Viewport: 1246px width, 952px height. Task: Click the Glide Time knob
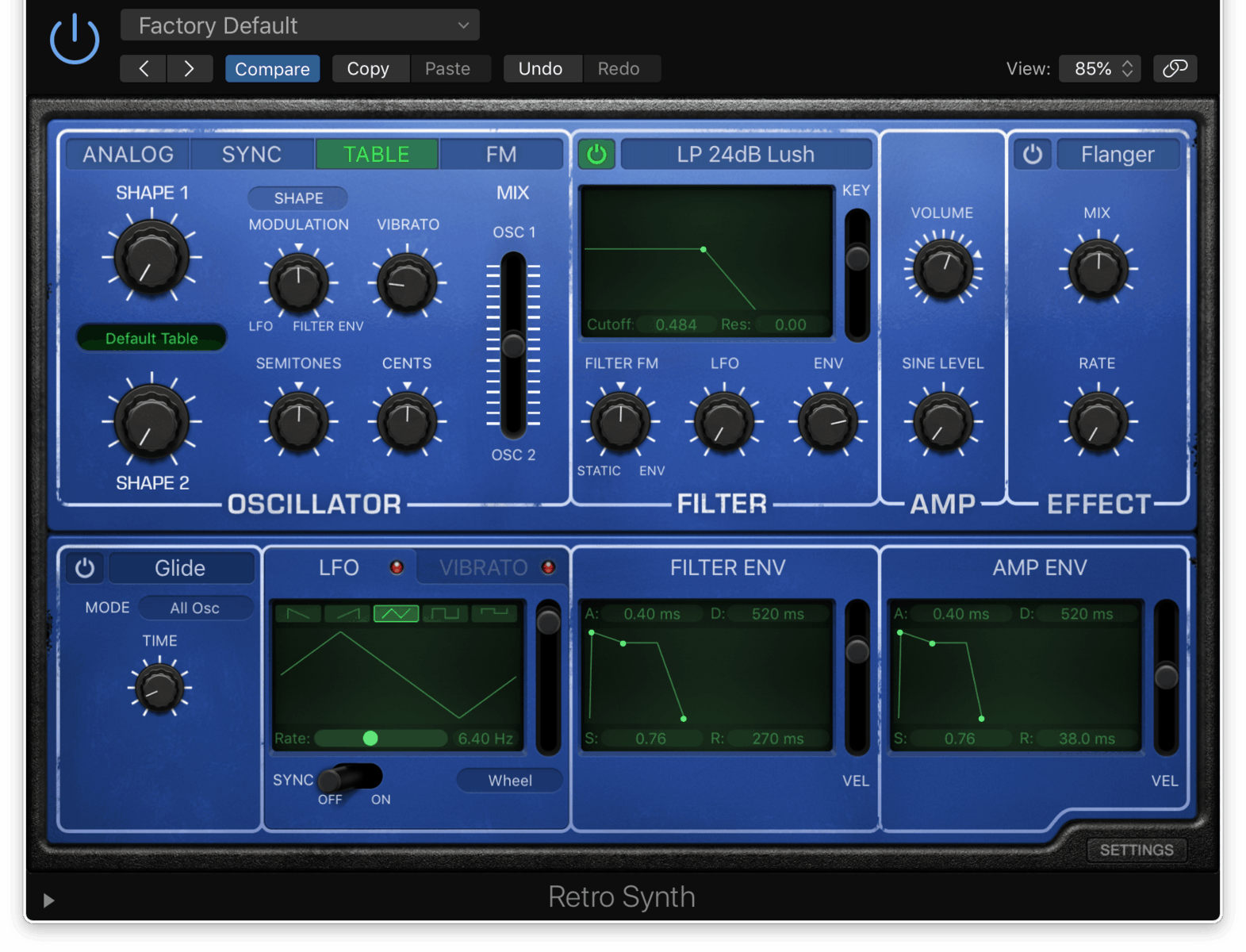pos(159,687)
